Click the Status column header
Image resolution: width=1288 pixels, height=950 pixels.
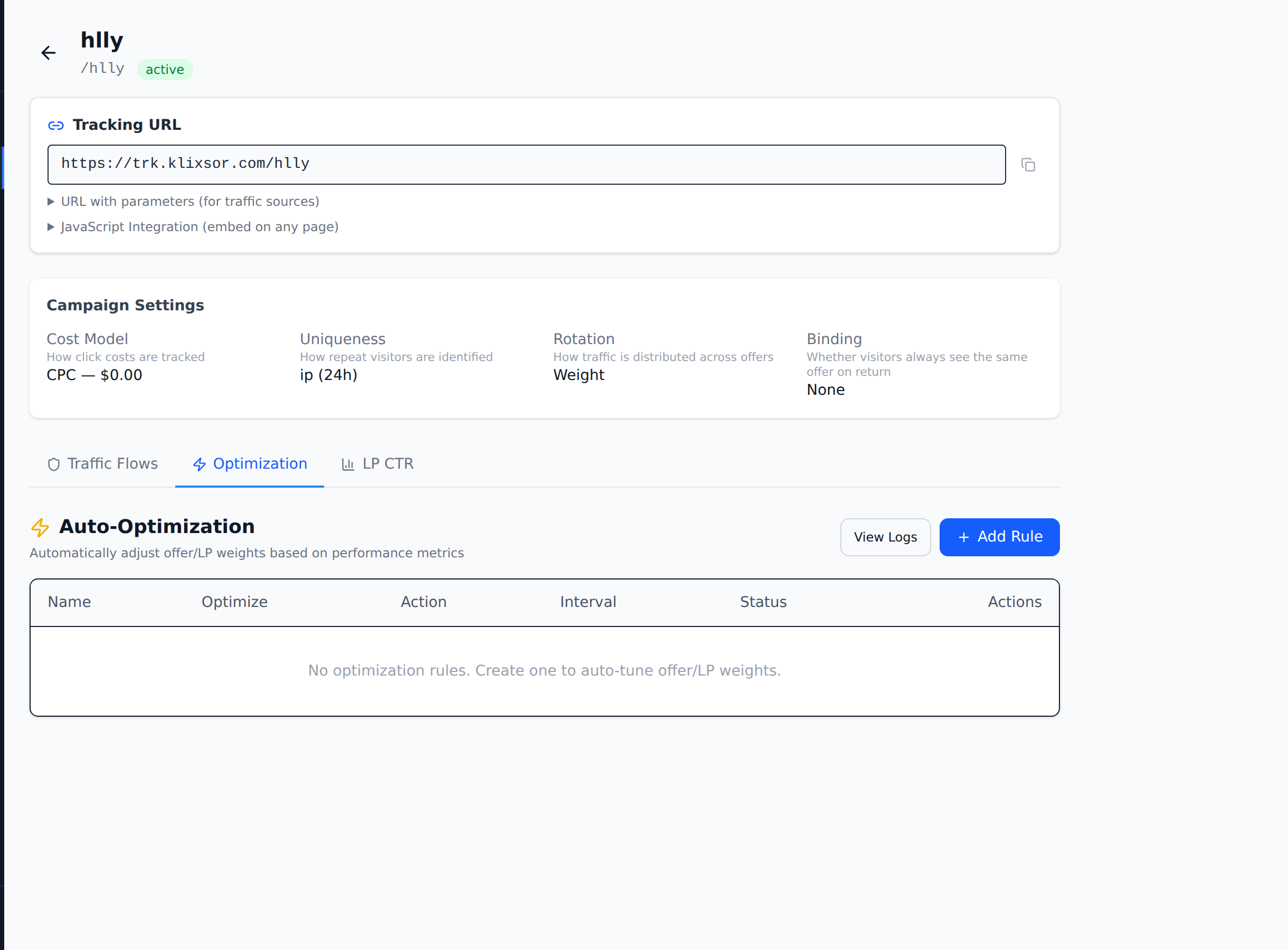click(x=763, y=602)
